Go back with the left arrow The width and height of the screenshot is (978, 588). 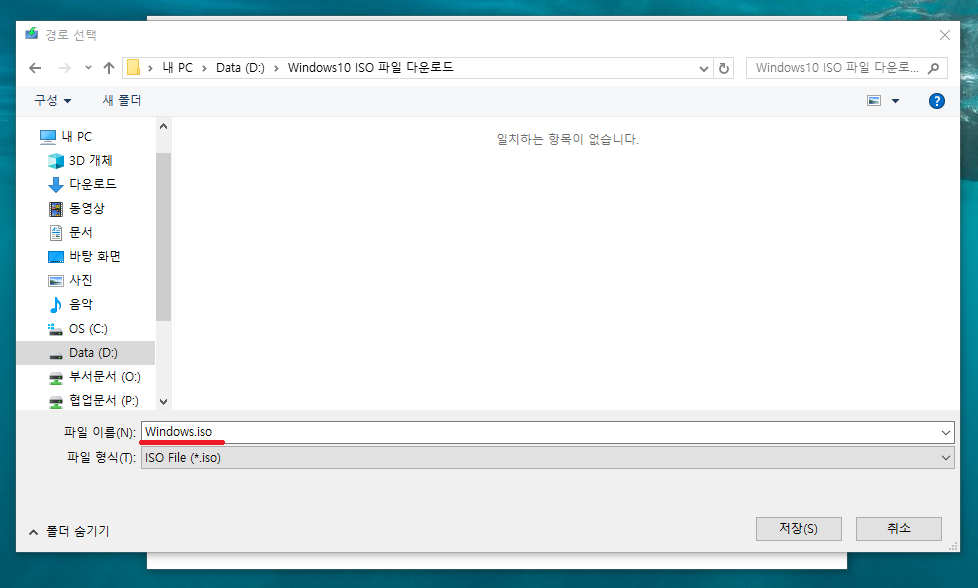(35, 68)
